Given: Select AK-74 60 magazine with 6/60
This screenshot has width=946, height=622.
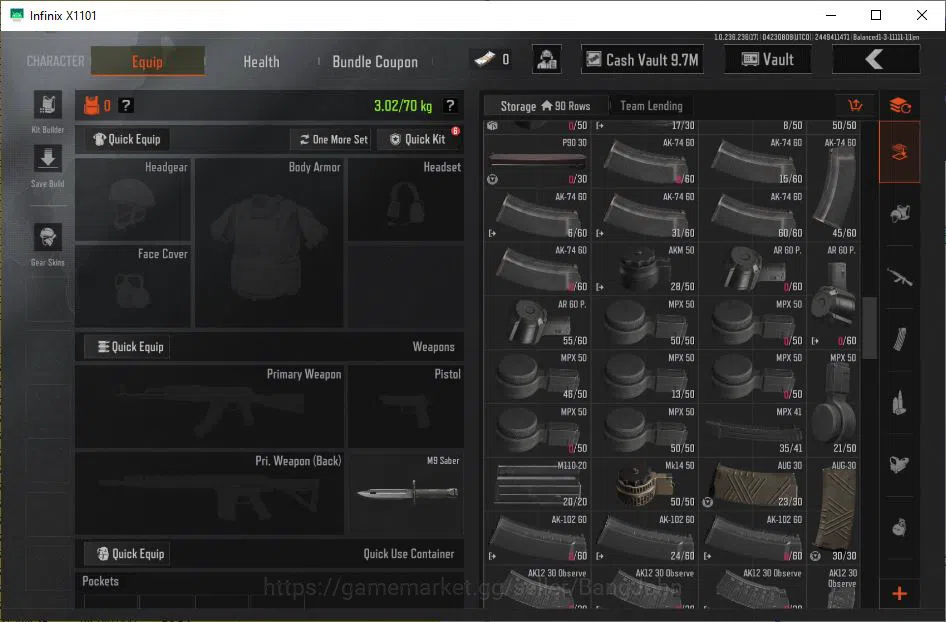Looking at the screenshot, I should click(538, 215).
